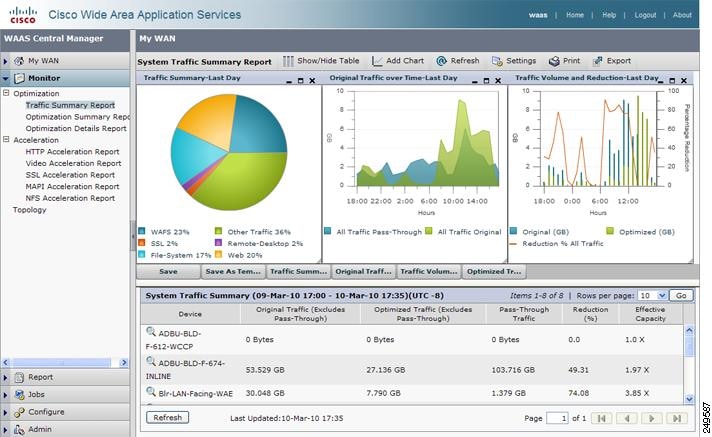Click the Logout link

(645, 15)
